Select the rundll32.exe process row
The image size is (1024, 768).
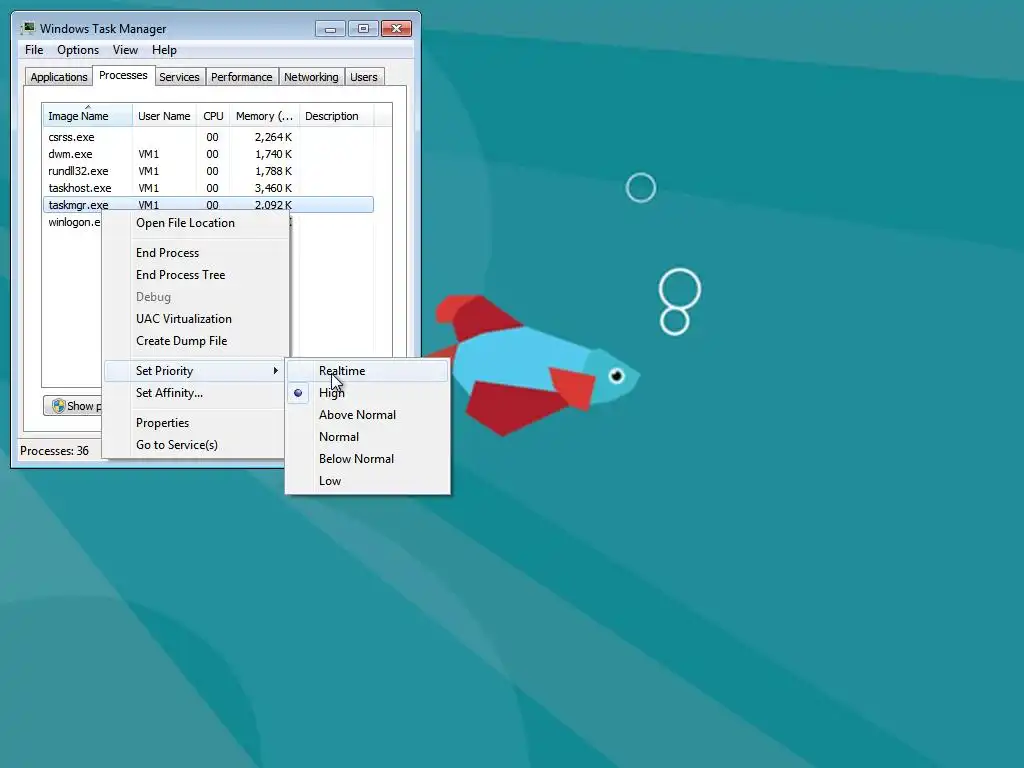coord(208,171)
